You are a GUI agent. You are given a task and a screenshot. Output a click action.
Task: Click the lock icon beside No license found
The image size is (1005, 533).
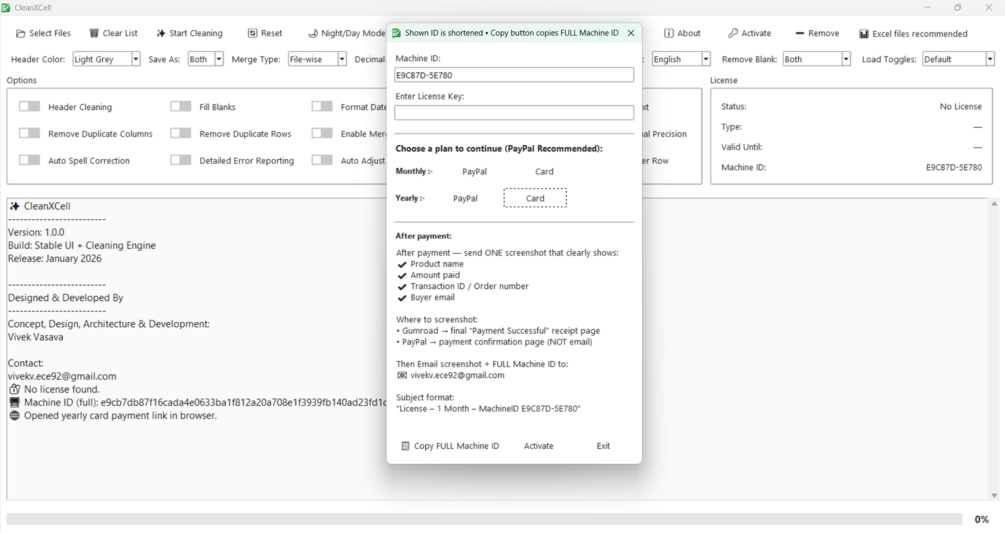15,390
